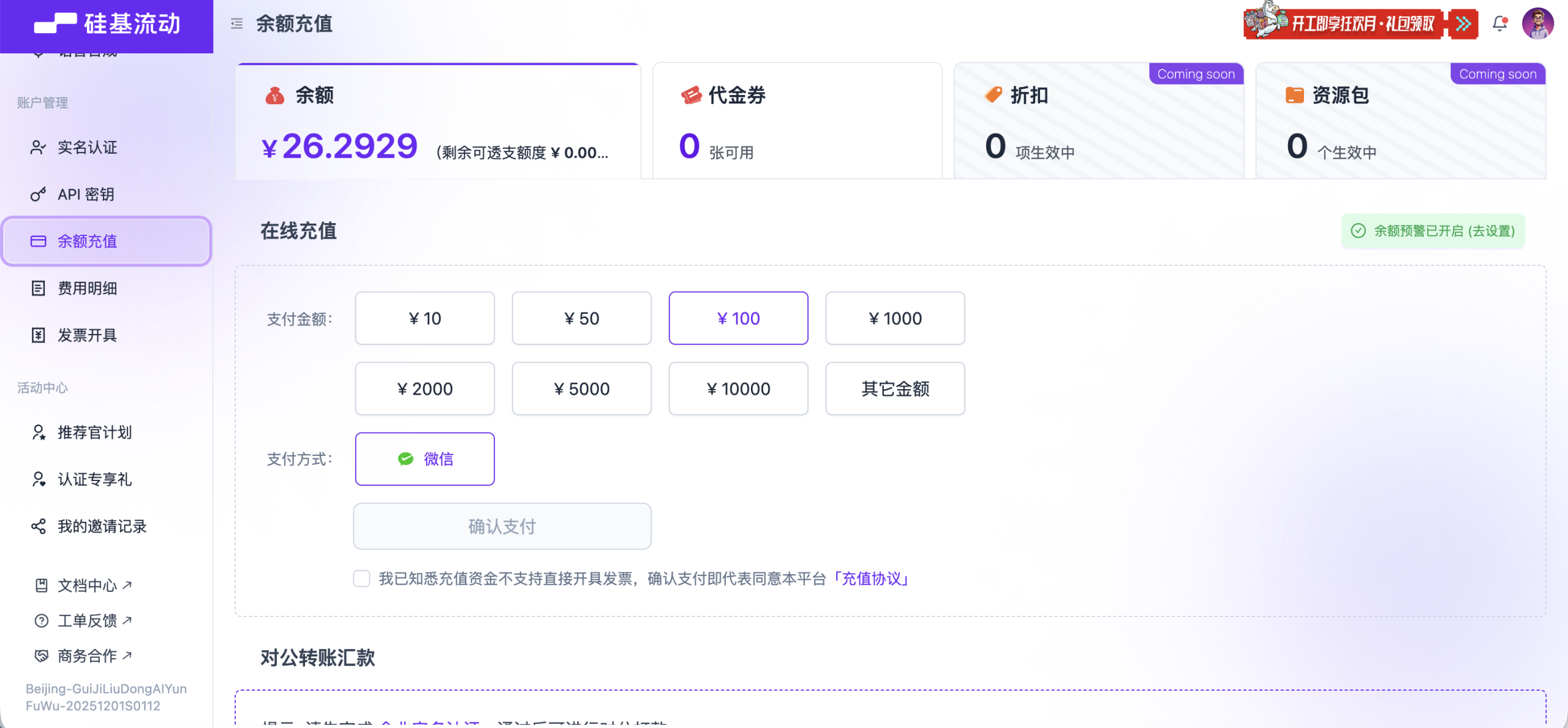
Task: Click the 实名认证 person icon
Action: pyautogui.click(x=38, y=148)
